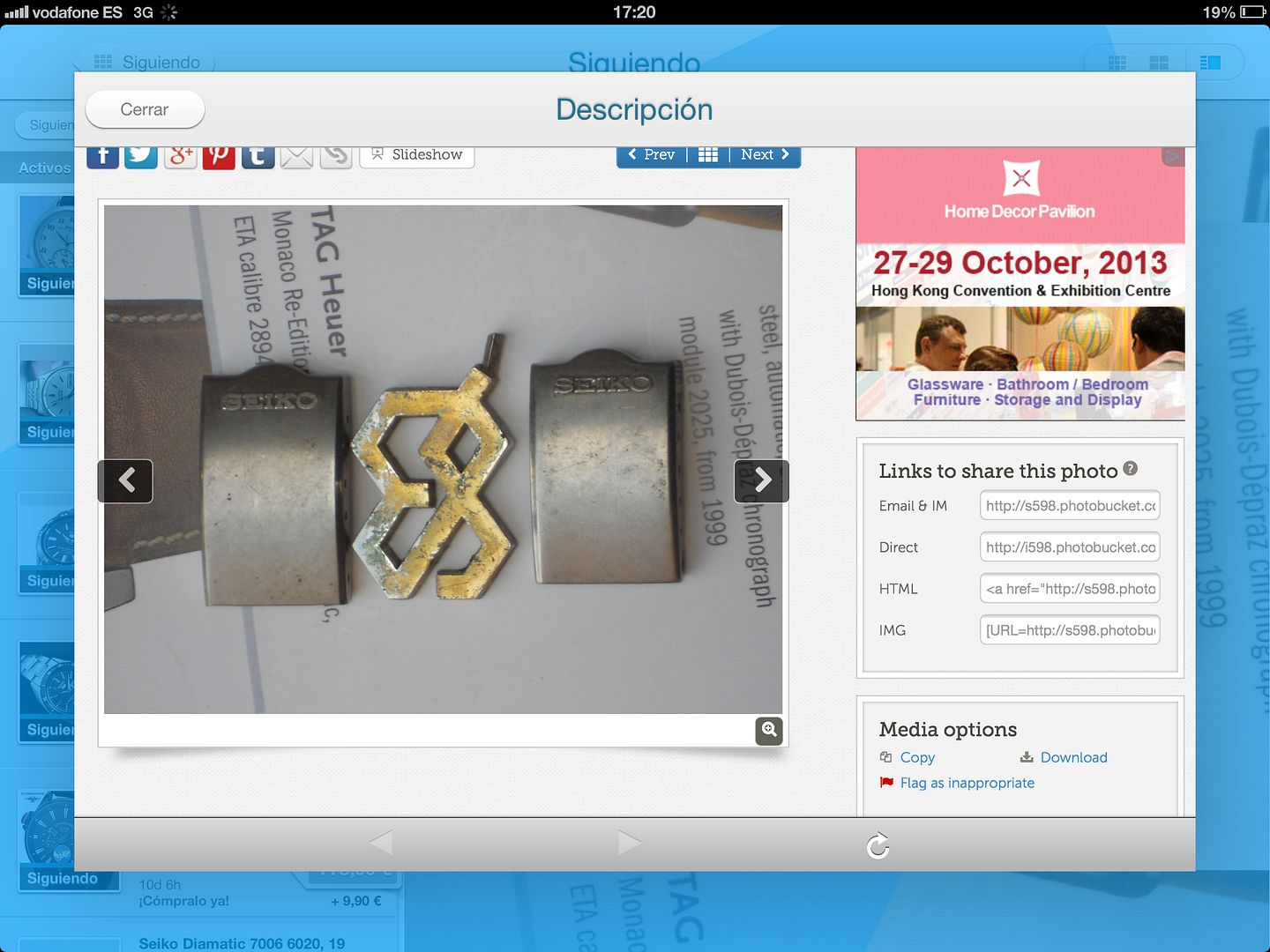Image resolution: width=1270 pixels, height=952 pixels.
Task: Flag photo as inappropriate
Action: coord(957,783)
